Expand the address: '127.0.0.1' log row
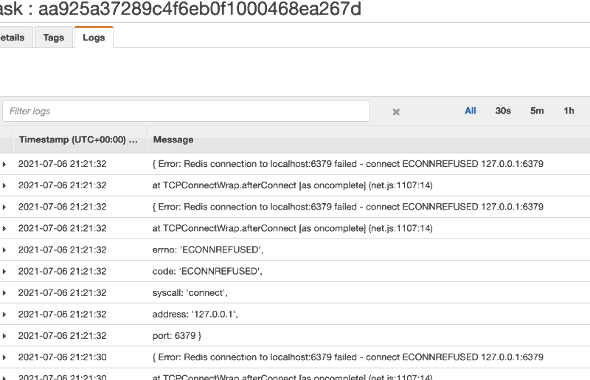This screenshot has height=380, width=590. point(4,314)
